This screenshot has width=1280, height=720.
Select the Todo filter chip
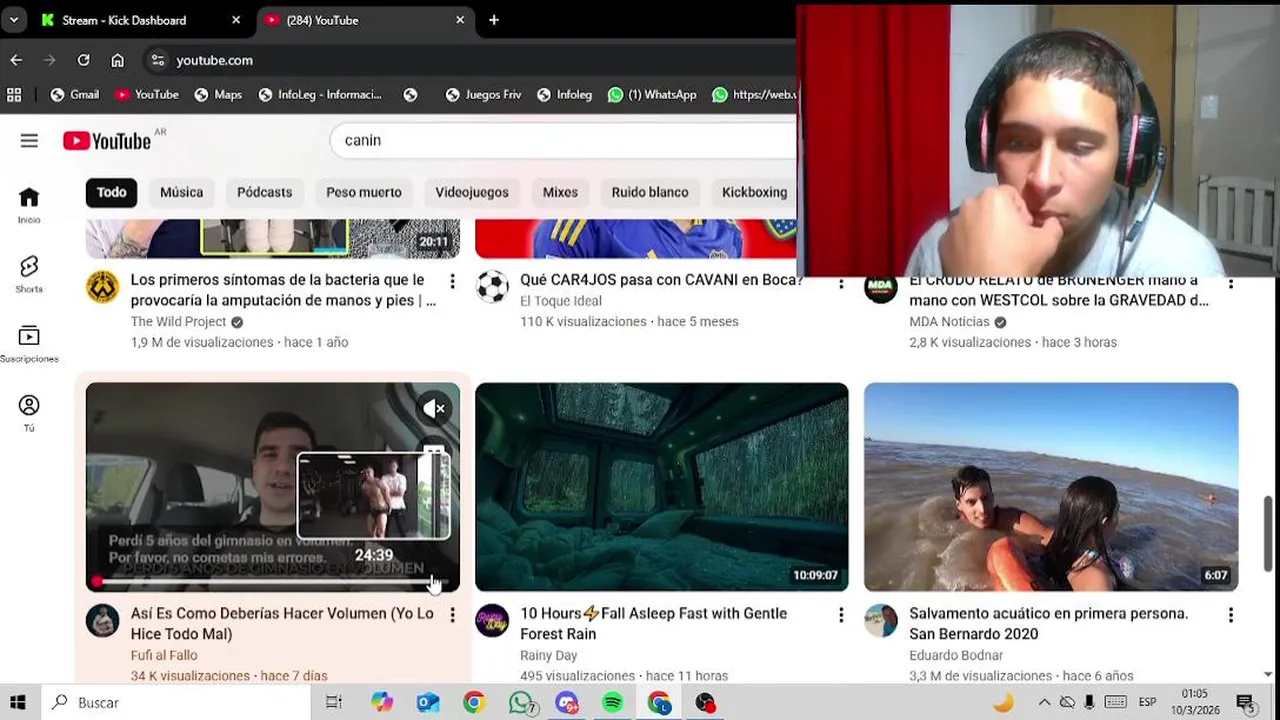(x=112, y=192)
